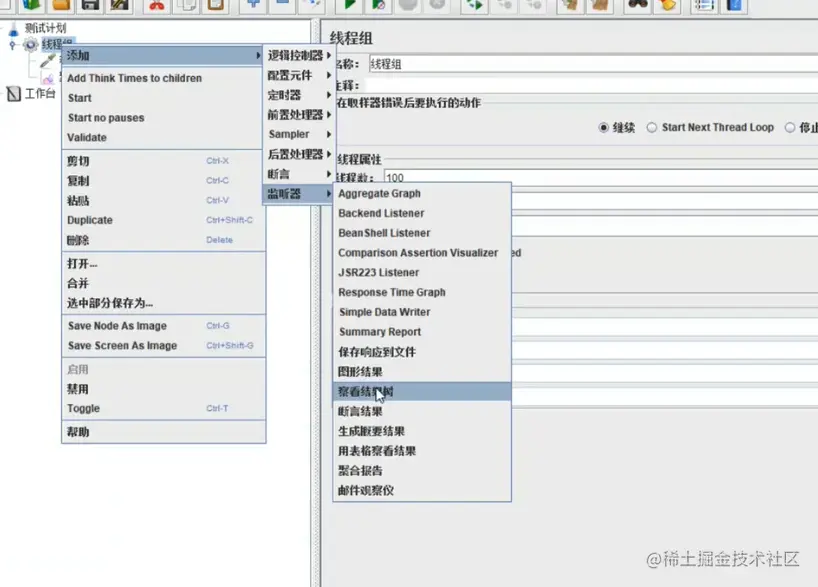Image resolution: width=818 pixels, height=587 pixels.
Task: Click the green Start arrow in toolbar
Action: click(349, 5)
